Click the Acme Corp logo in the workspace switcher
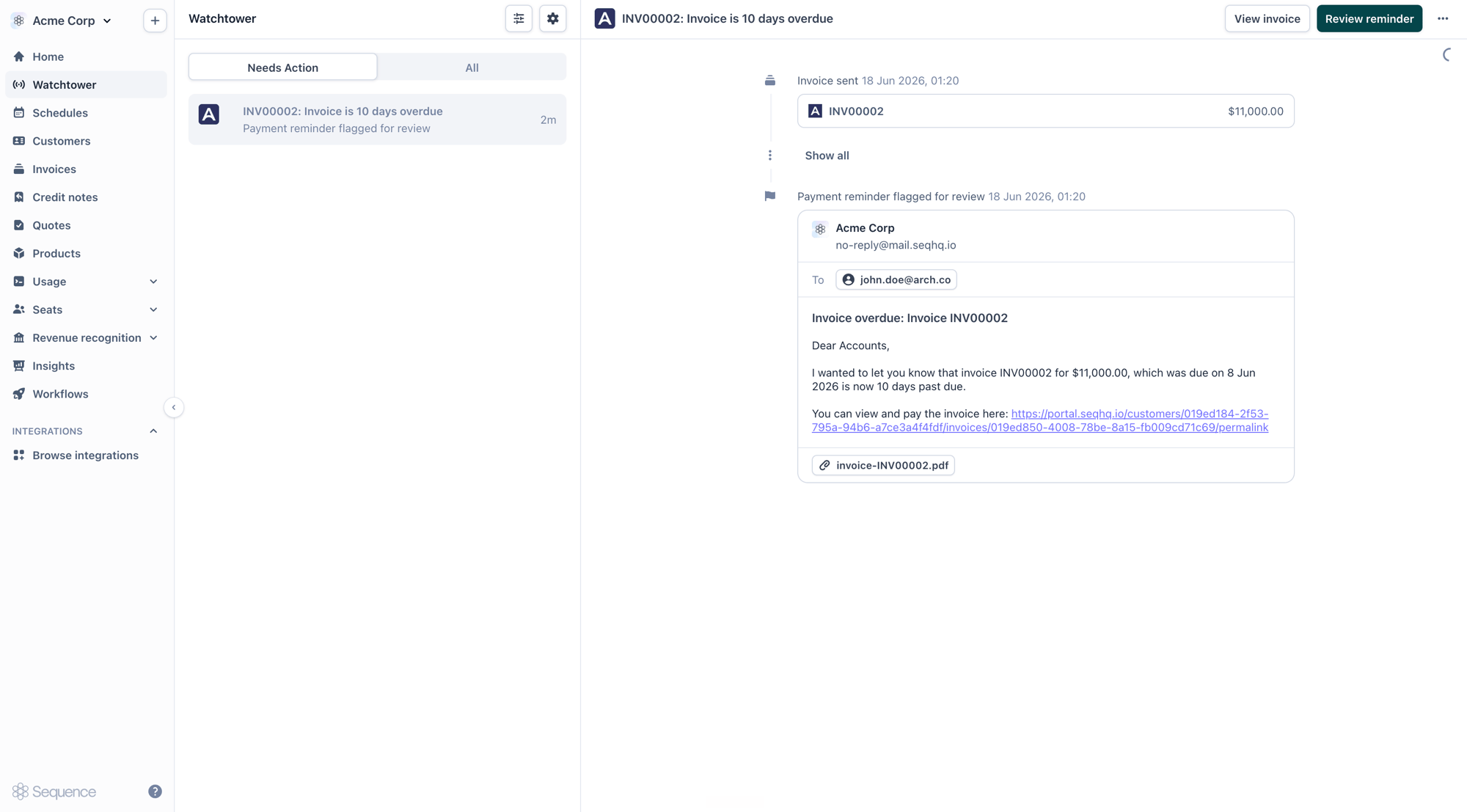Image resolution: width=1467 pixels, height=812 pixels. 19,21
